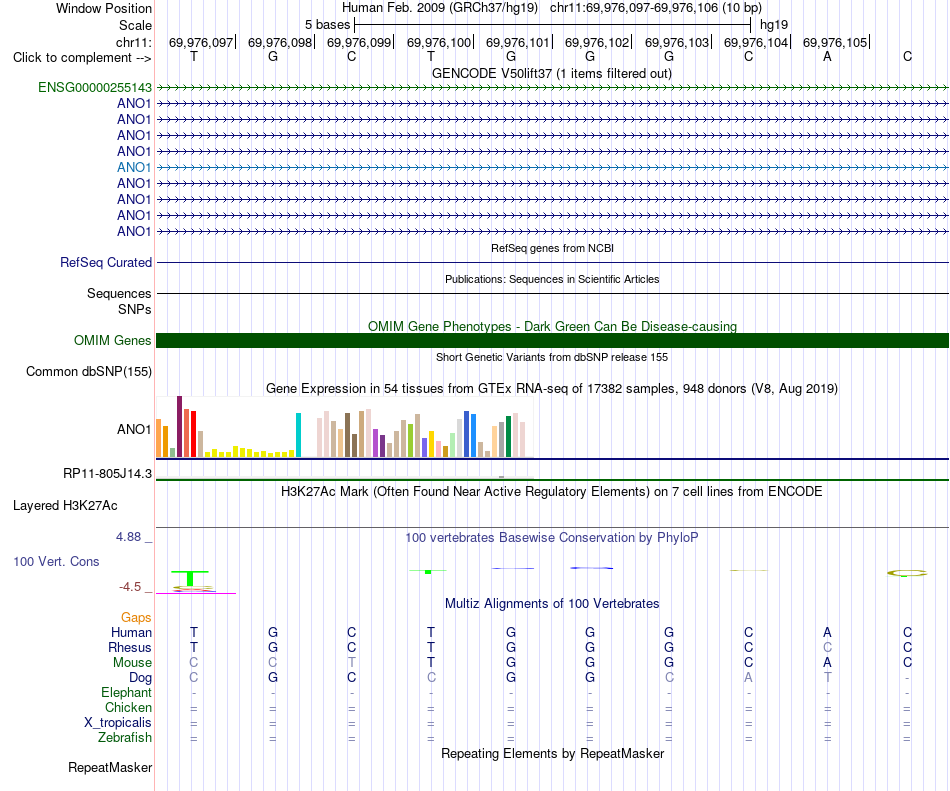Click the PhyloP Basewise Conservation title
The height and width of the screenshot is (791, 950).
pyautogui.click(x=551, y=537)
